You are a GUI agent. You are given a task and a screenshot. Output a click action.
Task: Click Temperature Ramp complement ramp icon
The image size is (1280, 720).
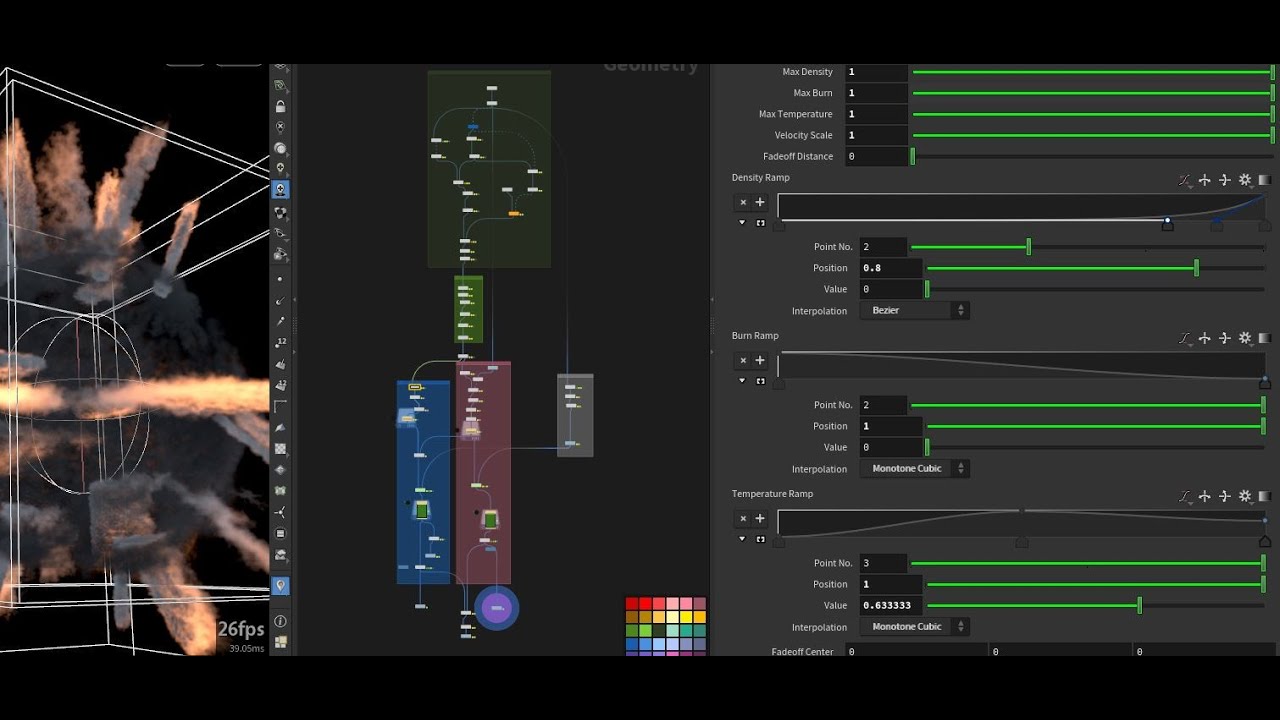point(1225,496)
